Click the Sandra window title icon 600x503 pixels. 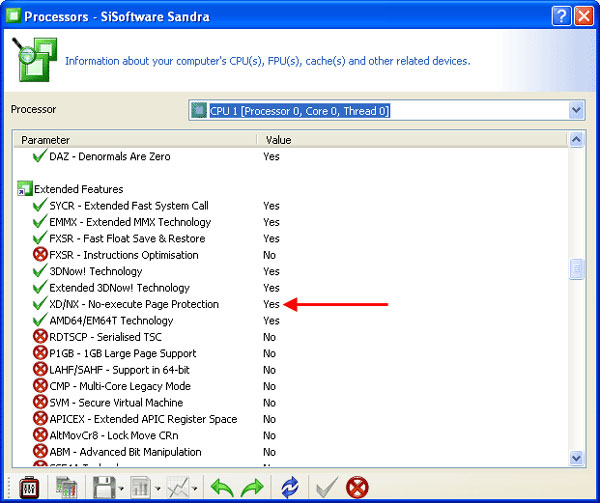coord(13,16)
